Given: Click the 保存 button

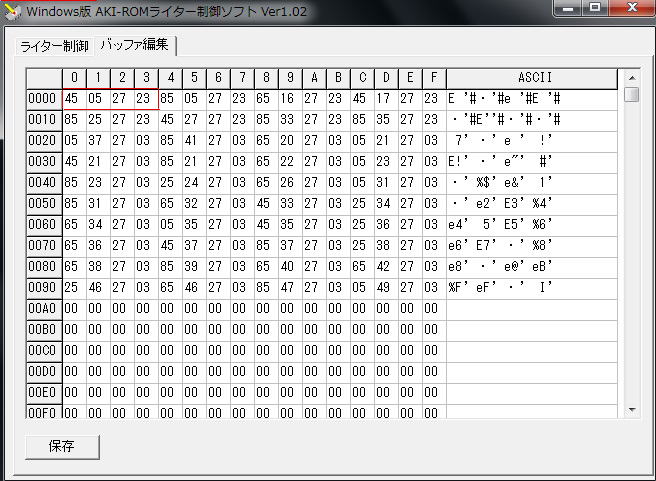Looking at the screenshot, I should click(x=62, y=446).
